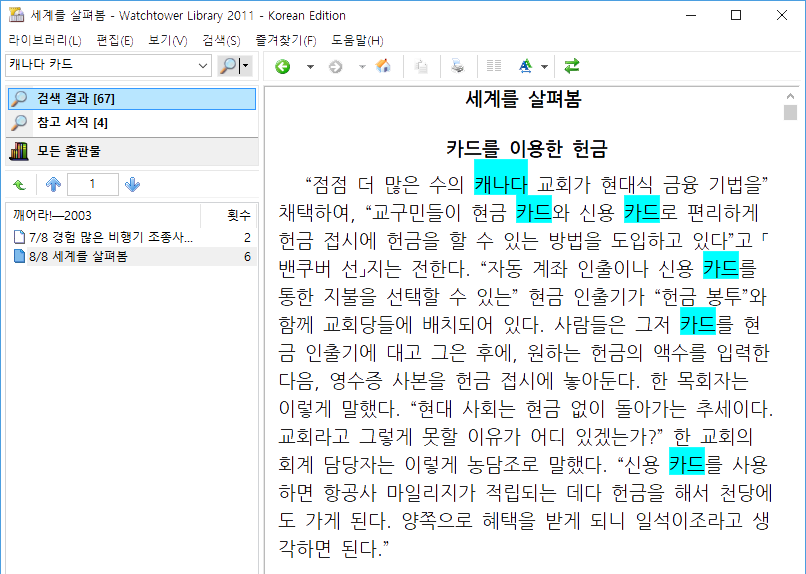
Task: Select the 8/8 세계를 살펴봄 result
Action: click(x=78, y=256)
